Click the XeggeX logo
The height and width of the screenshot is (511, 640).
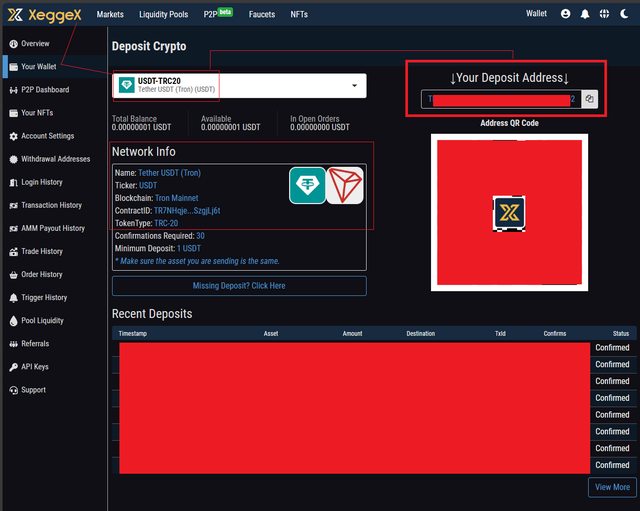[x=45, y=15]
